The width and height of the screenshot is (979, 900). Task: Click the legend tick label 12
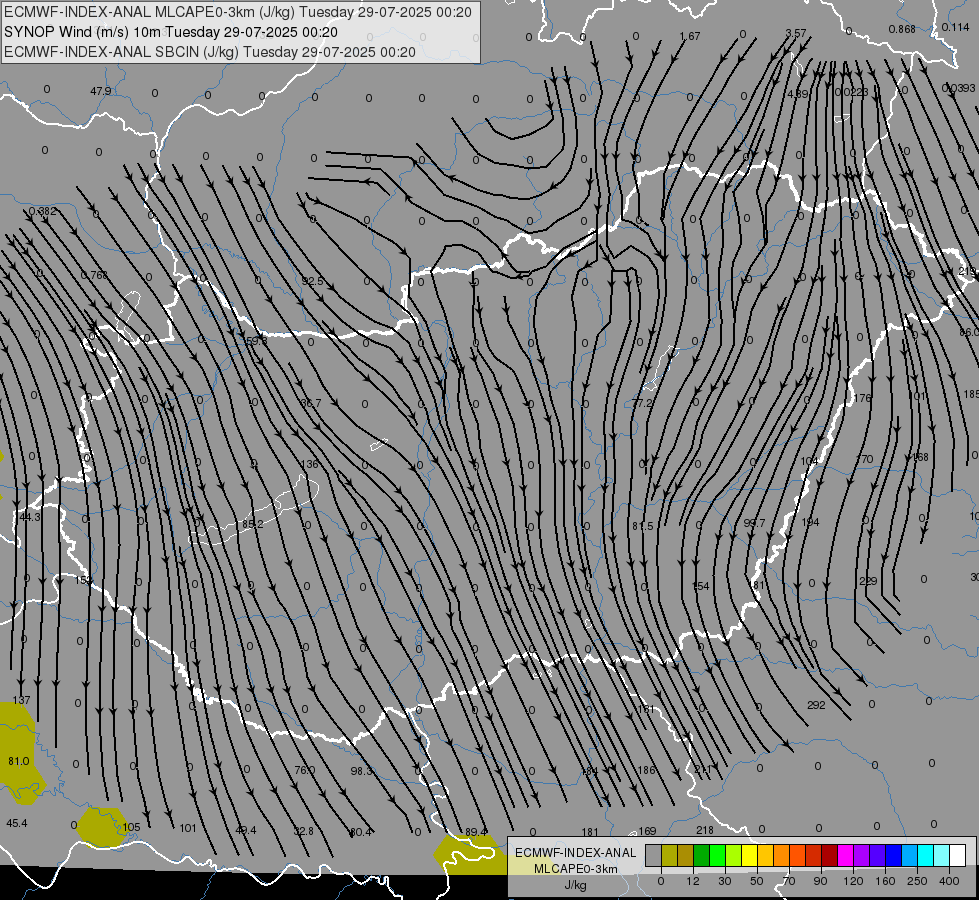[692, 881]
